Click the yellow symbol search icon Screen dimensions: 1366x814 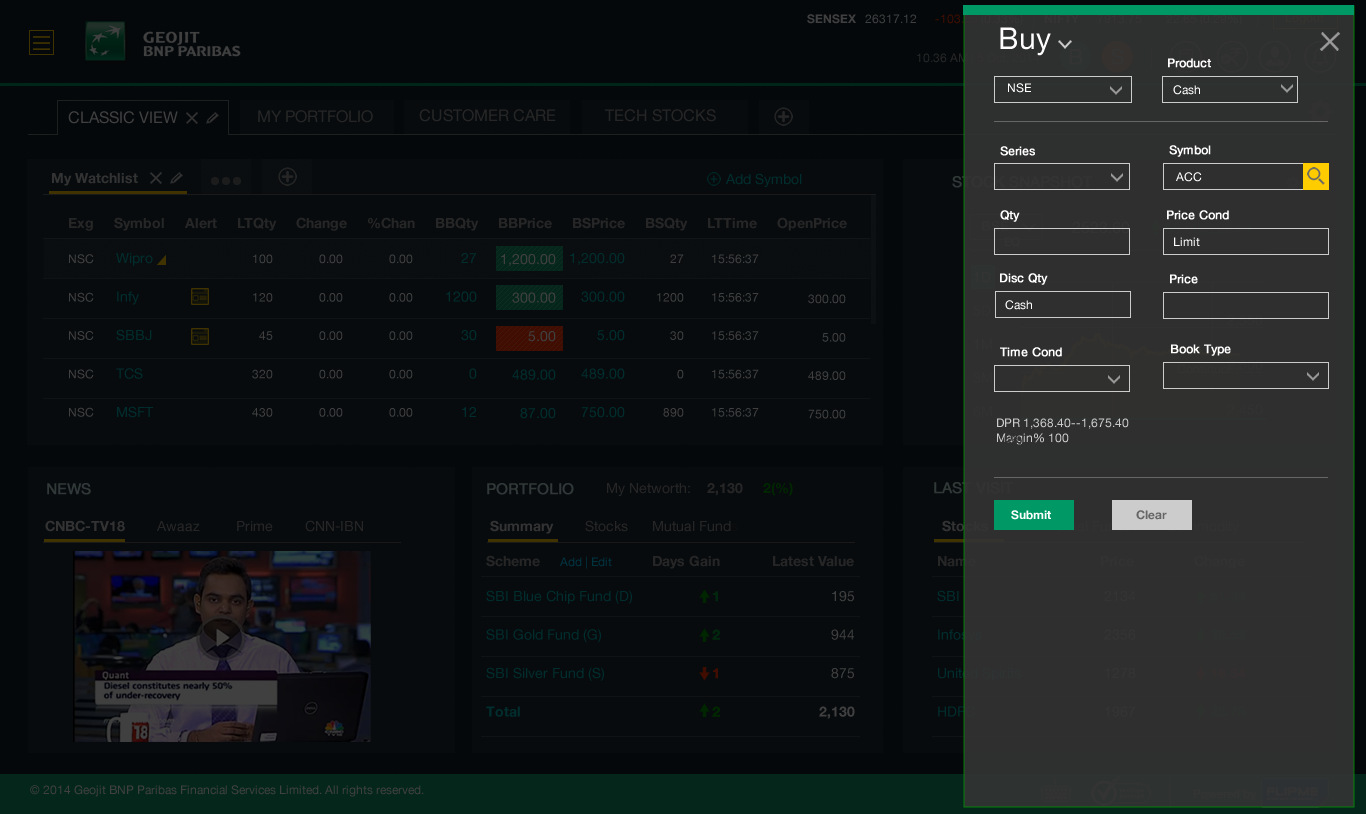coord(1315,177)
